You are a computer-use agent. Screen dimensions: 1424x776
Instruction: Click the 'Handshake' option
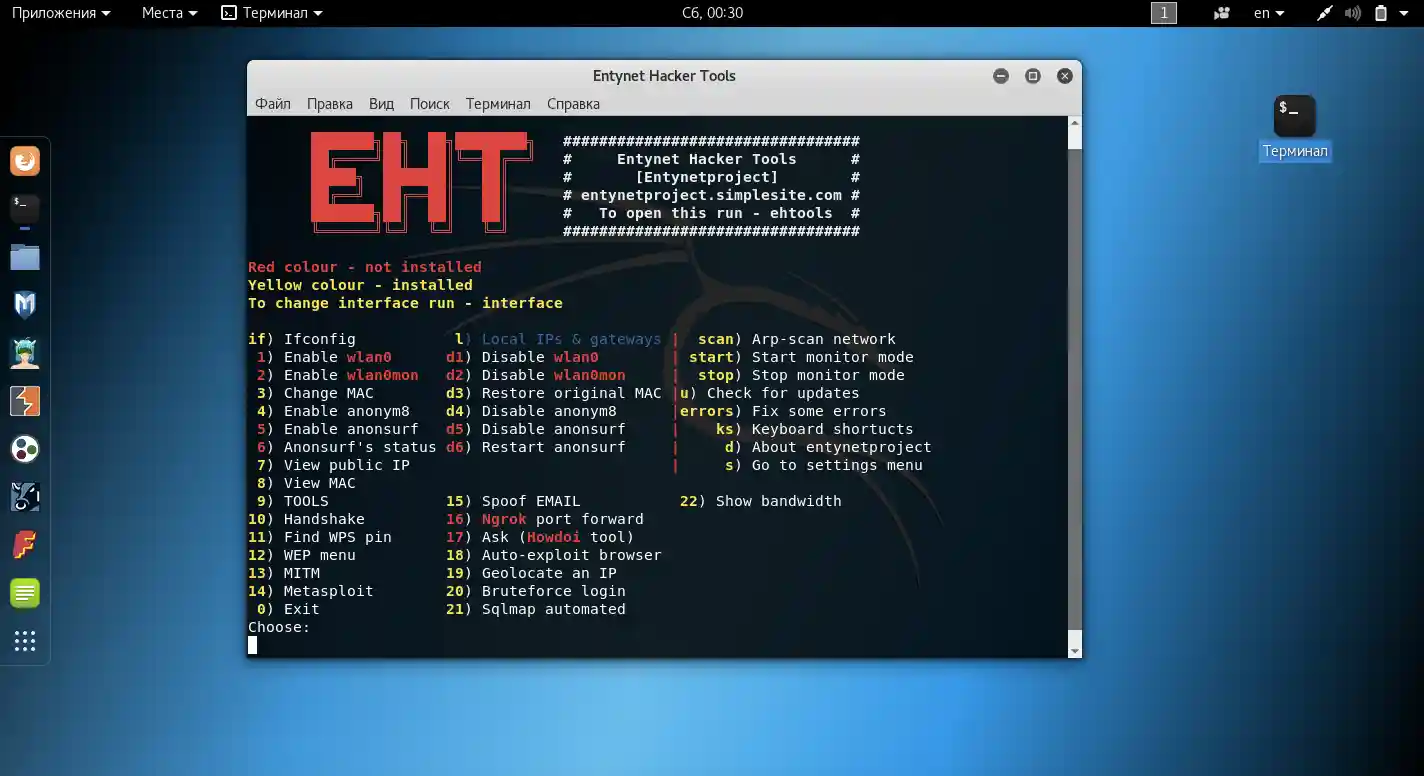324,519
